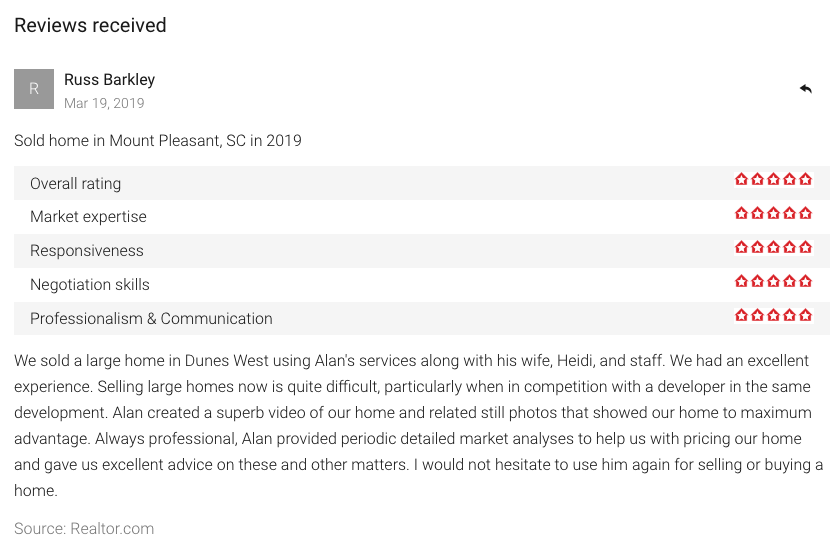Click the Market expertise stars

773,213
